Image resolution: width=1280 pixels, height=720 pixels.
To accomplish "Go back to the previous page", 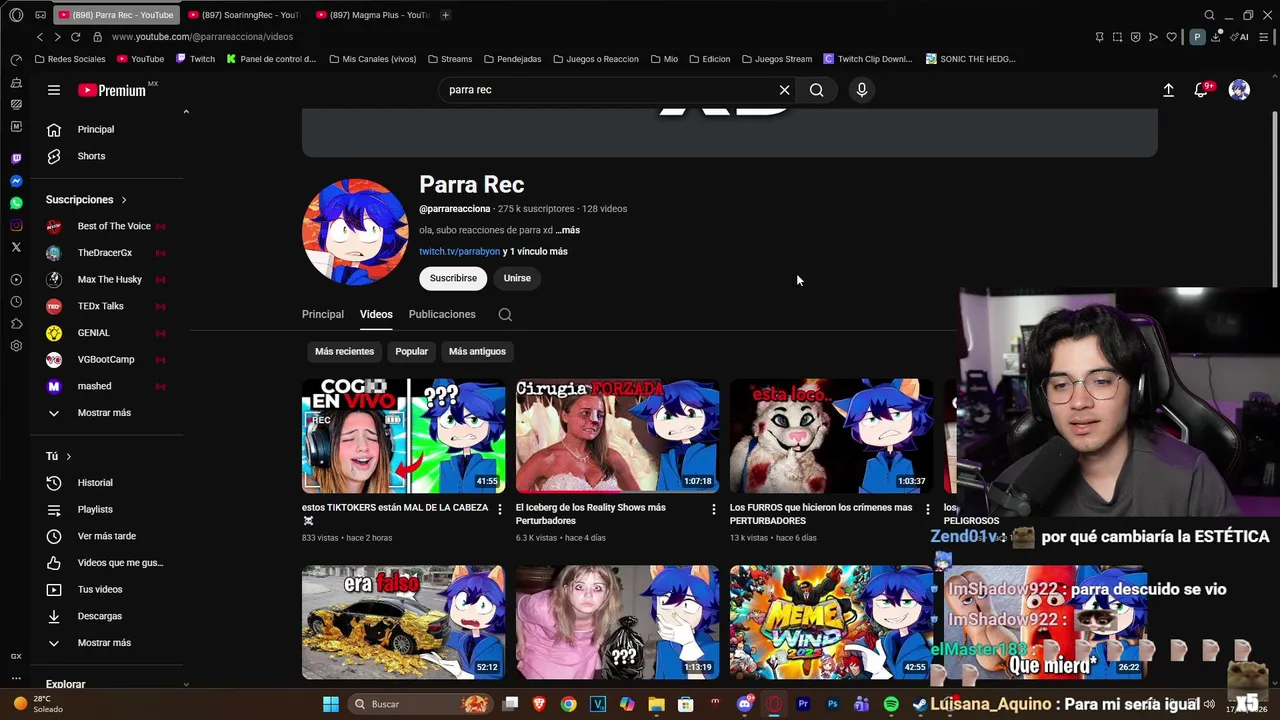I will tap(39, 37).
